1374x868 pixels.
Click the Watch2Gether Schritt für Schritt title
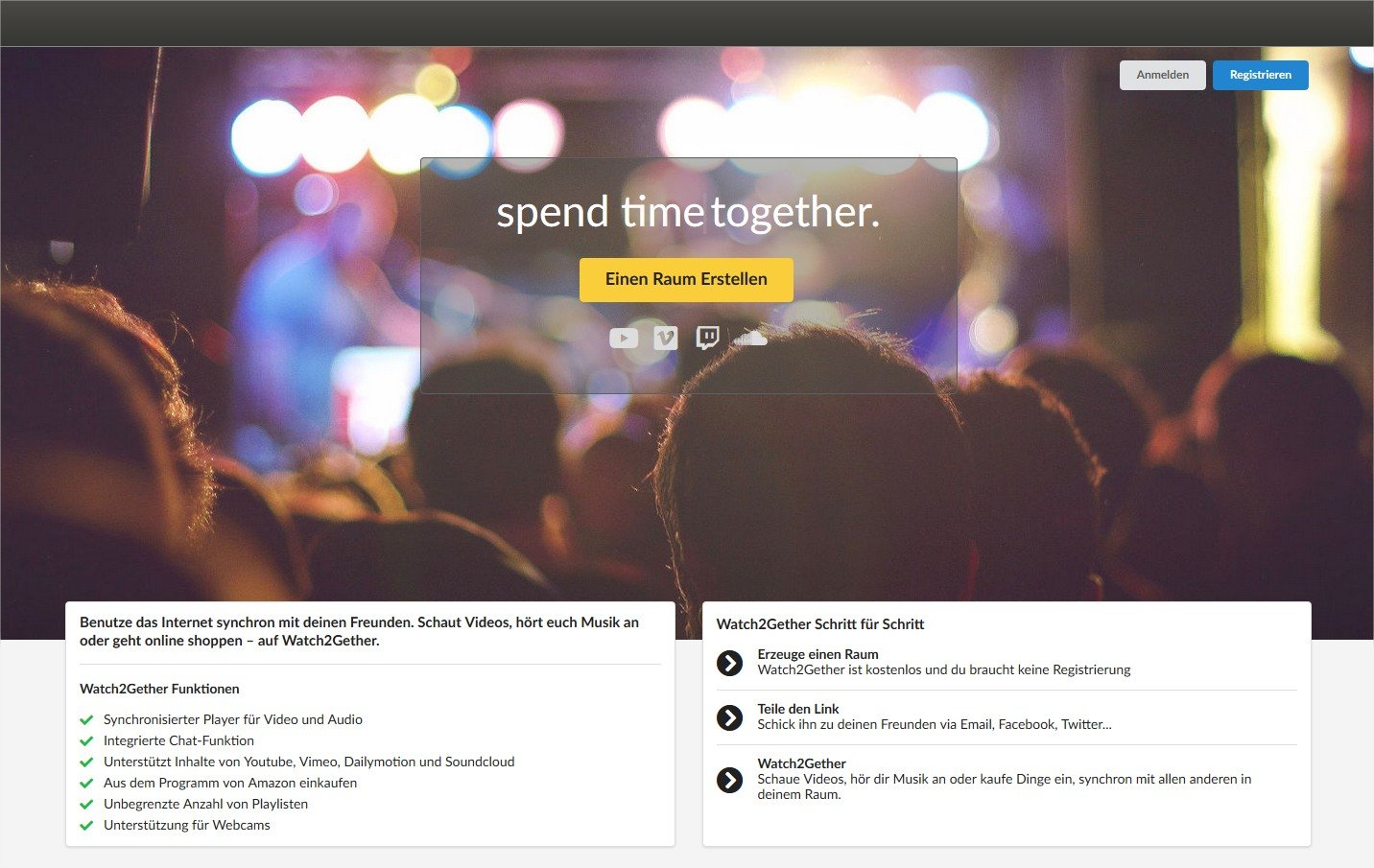(x=820, y=624)
